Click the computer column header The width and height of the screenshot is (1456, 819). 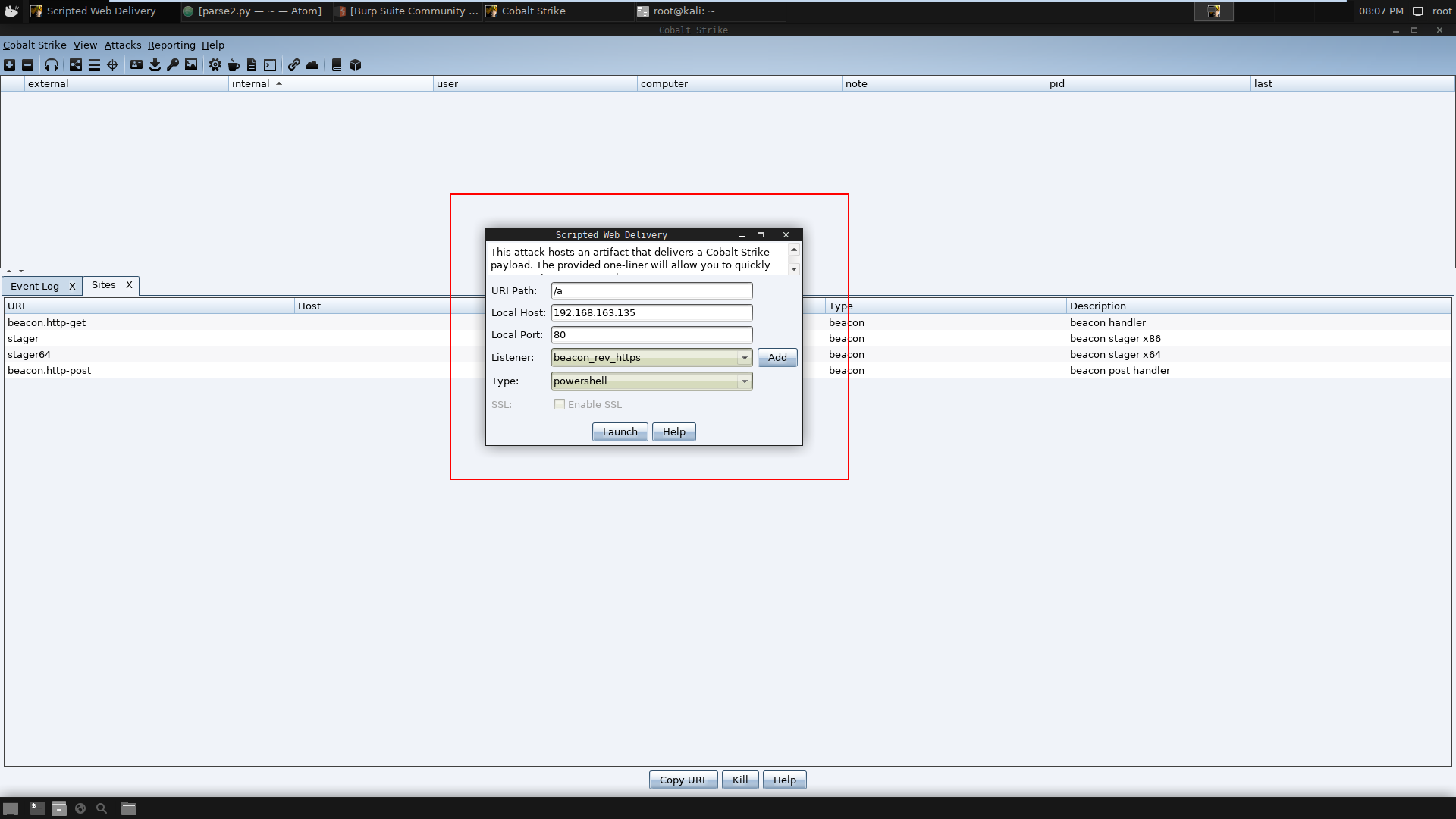pos(739,84)
